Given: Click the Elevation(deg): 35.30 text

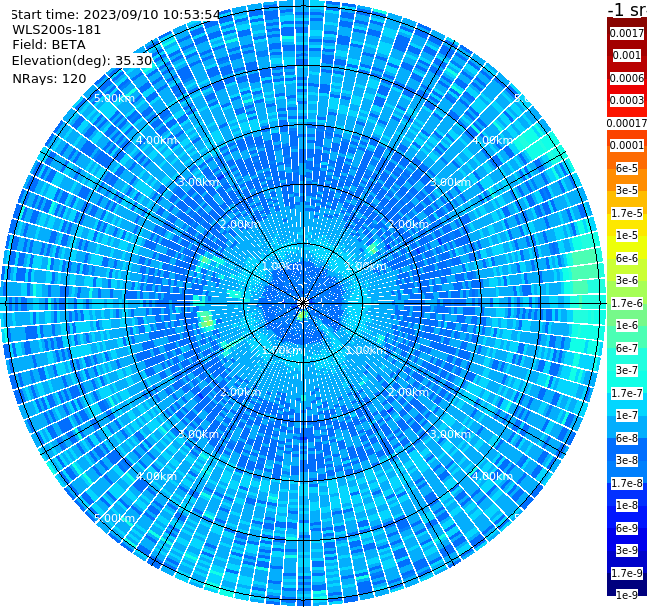Looking at the screenshot, I should point(82,61).
